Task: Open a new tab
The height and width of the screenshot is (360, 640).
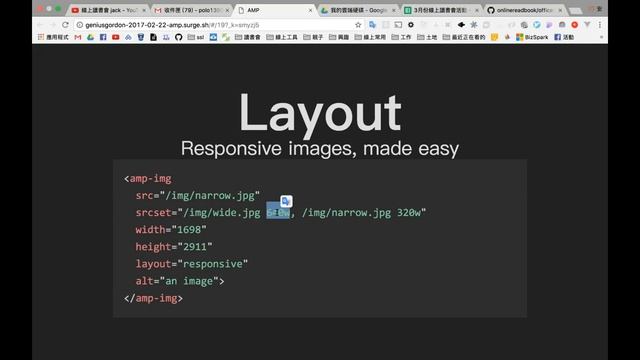Action: click(x=576, y=11)
